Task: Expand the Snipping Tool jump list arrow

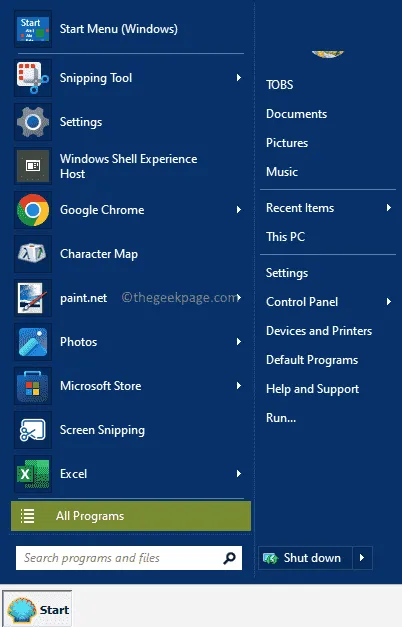Action: [239, 78]
